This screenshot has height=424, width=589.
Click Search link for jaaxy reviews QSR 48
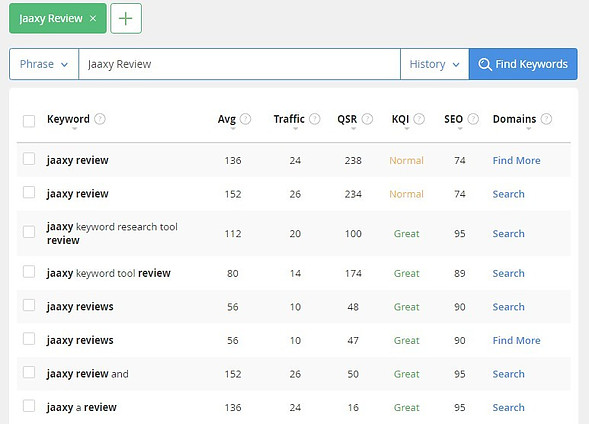[509, 307]
